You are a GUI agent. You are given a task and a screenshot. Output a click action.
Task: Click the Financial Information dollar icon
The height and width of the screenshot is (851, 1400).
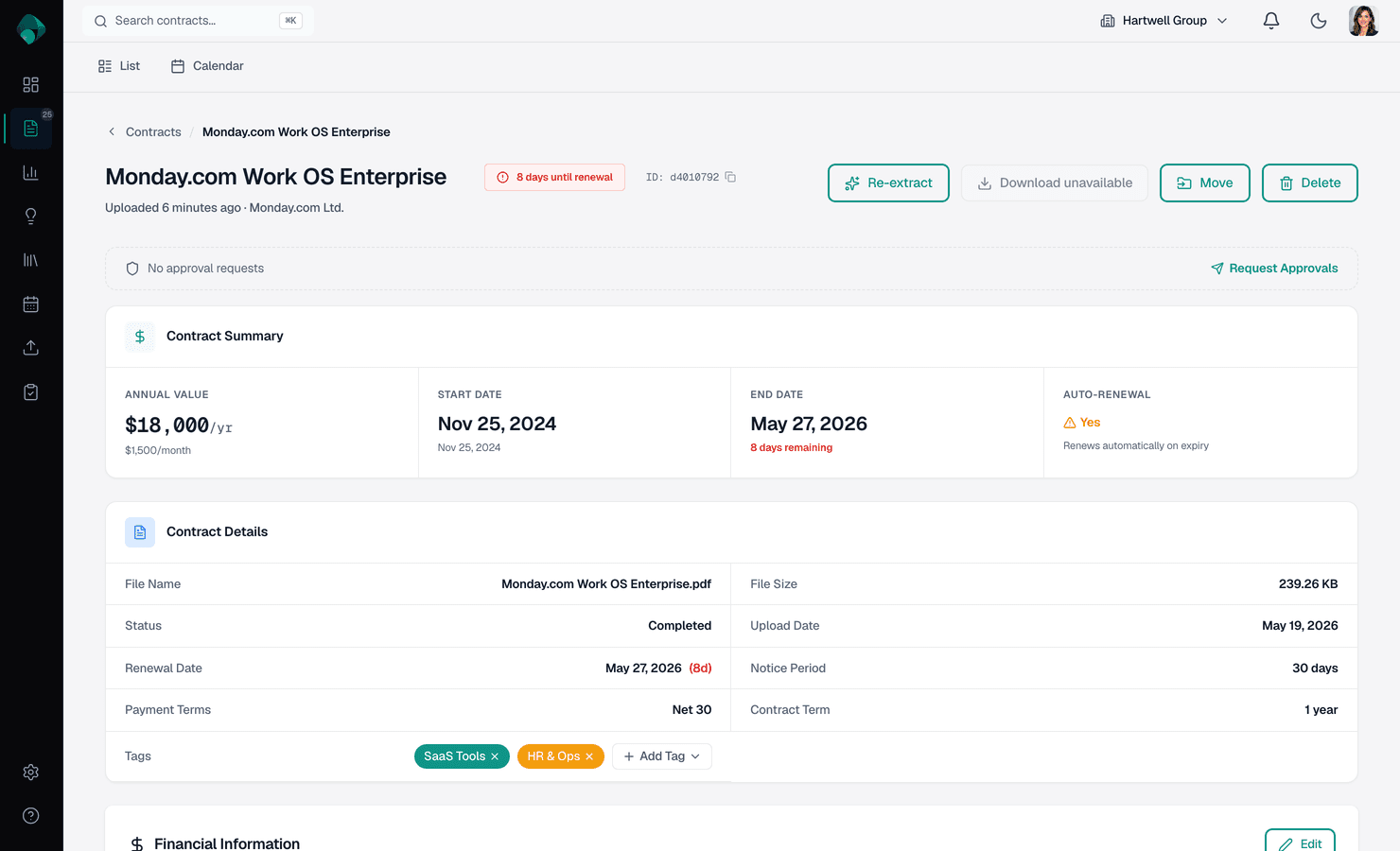coord(137,843)
